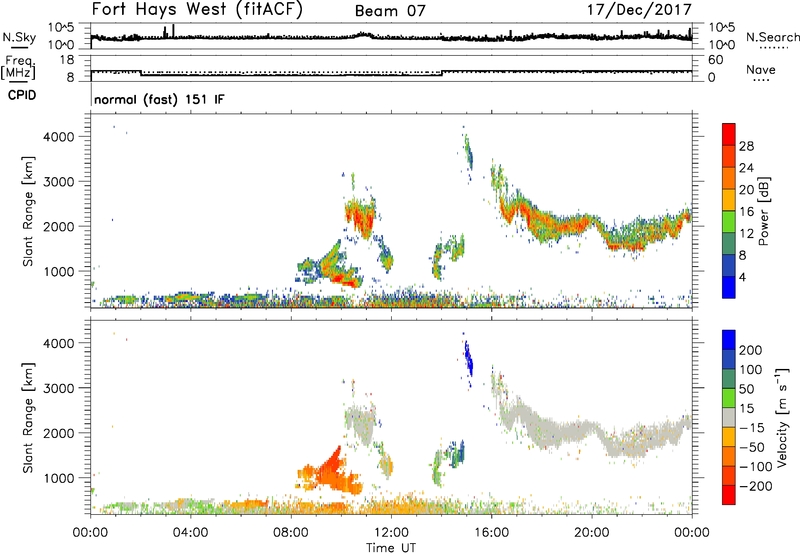This screenshot has width=800, height=554.
Task: Click the '20:00' time axis tick label
Action: click(x=591, y=533)
